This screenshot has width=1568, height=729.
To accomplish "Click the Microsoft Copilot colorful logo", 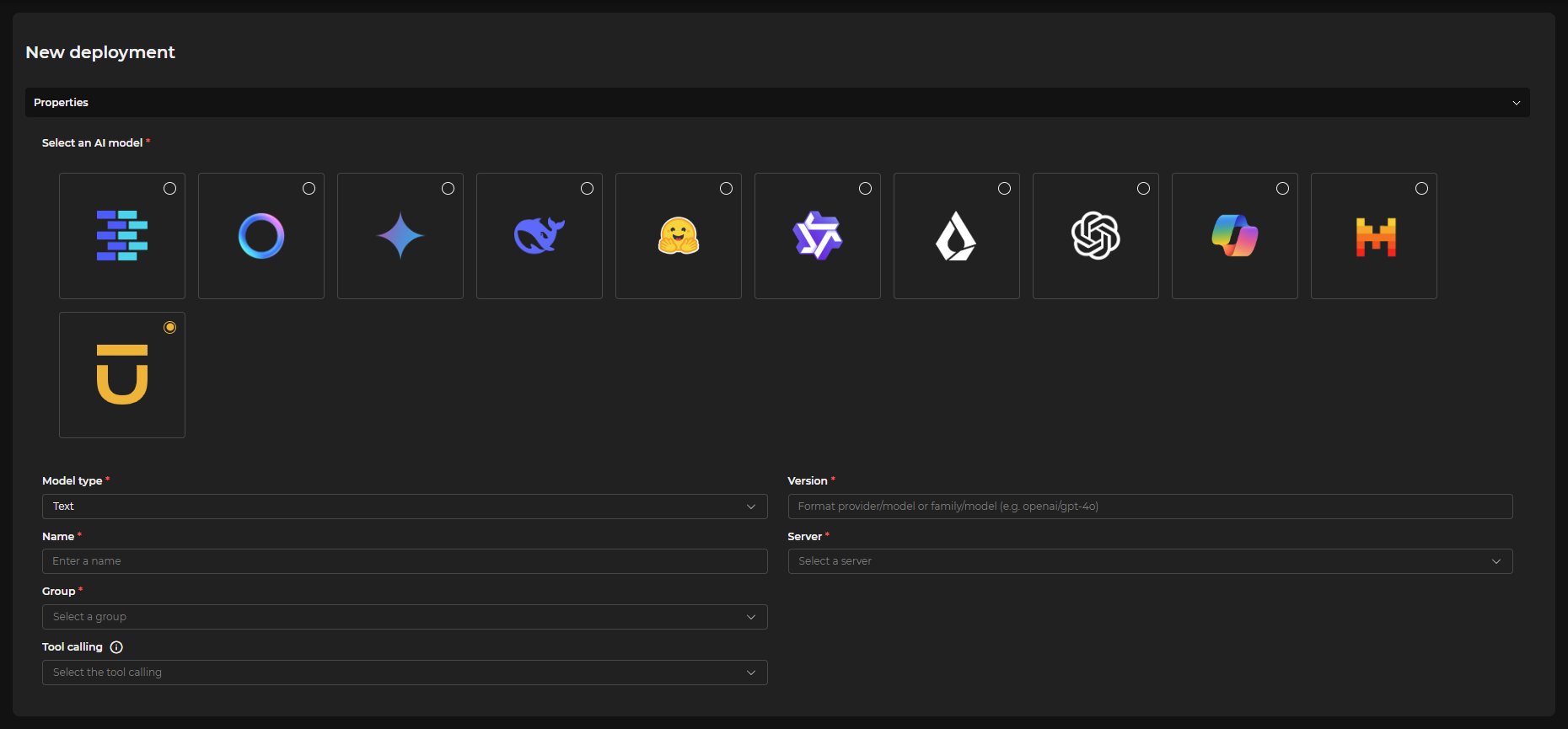I will tap(1235, 236).
